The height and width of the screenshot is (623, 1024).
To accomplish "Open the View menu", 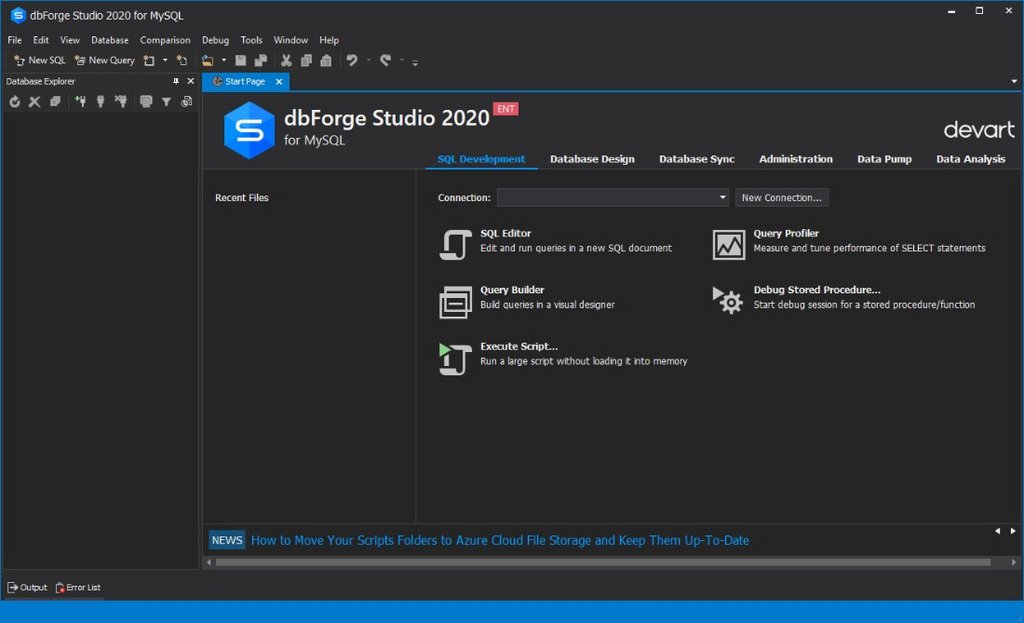I will click(70, 40).
